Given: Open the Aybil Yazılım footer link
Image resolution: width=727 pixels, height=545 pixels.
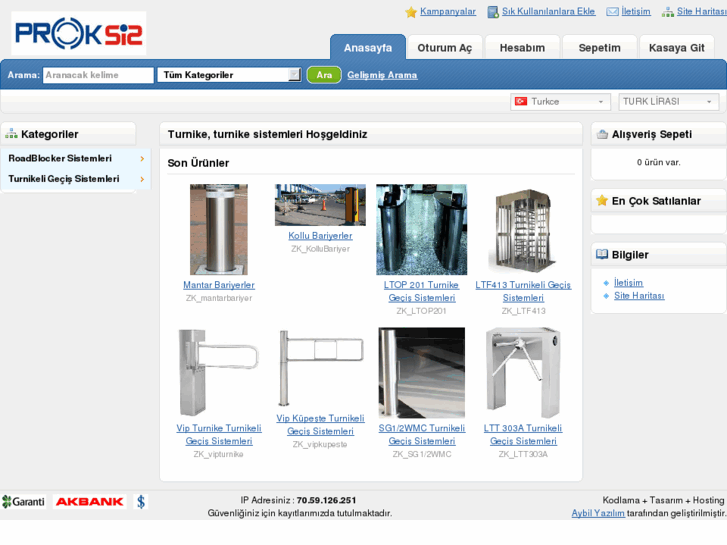Looking at the screenshot, I should click(x=598, y=513).
